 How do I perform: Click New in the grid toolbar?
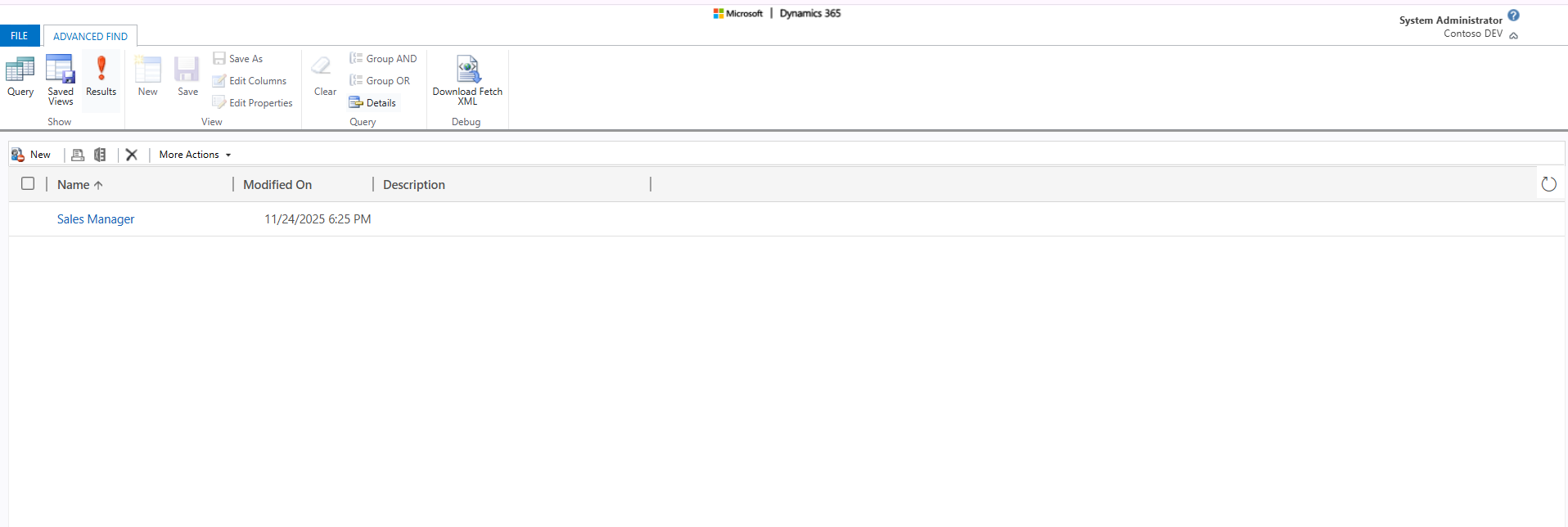click(31, 155)
